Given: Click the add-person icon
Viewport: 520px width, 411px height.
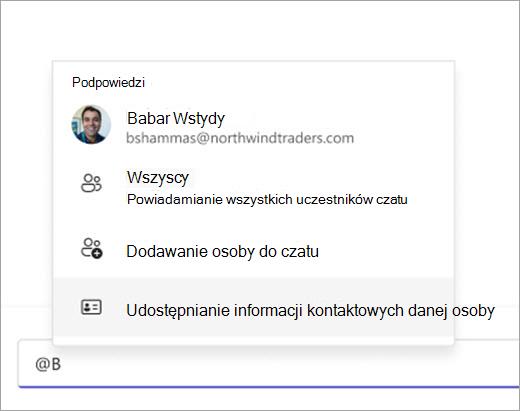Looking at the screenshot, I should [92, 248].
